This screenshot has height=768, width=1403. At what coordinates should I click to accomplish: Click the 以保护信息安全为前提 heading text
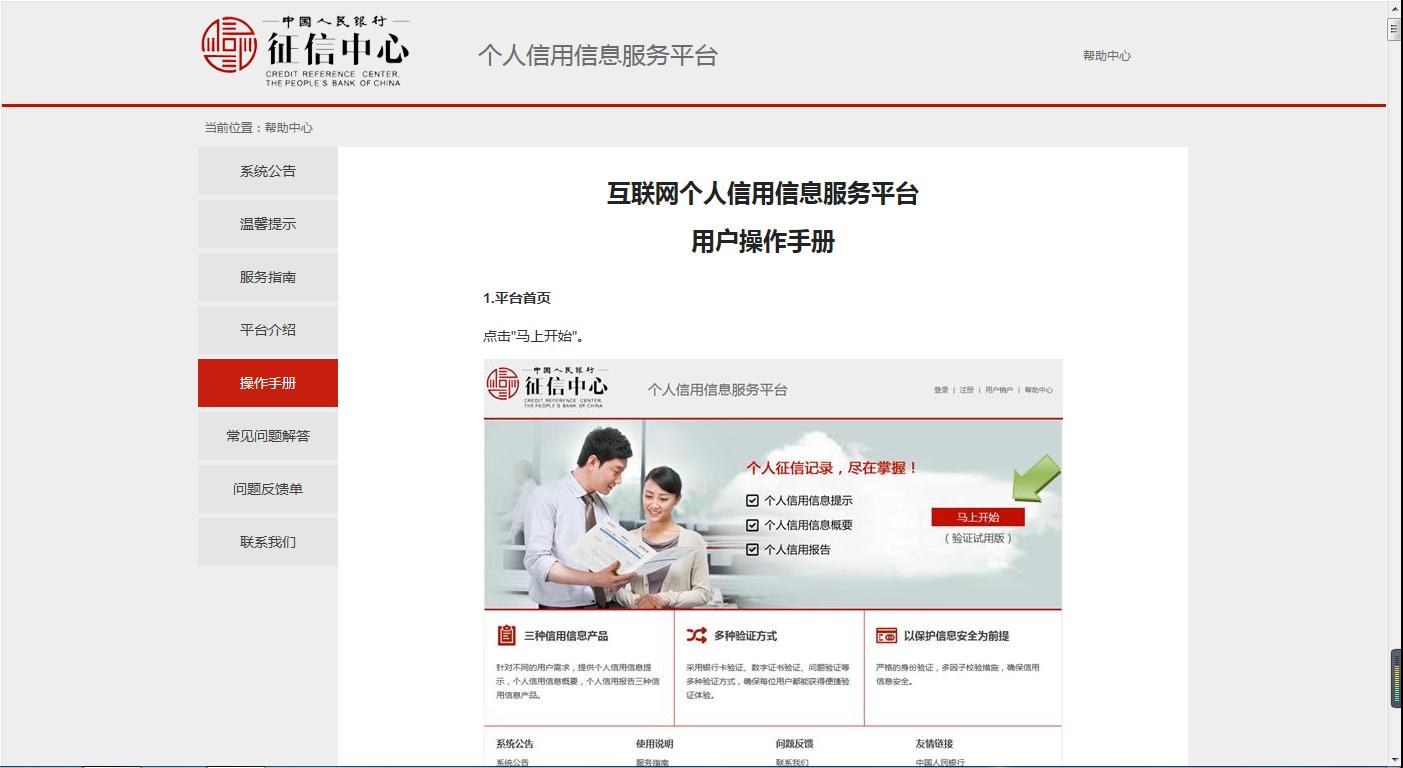pyautogui.click(x=956, y=636)
